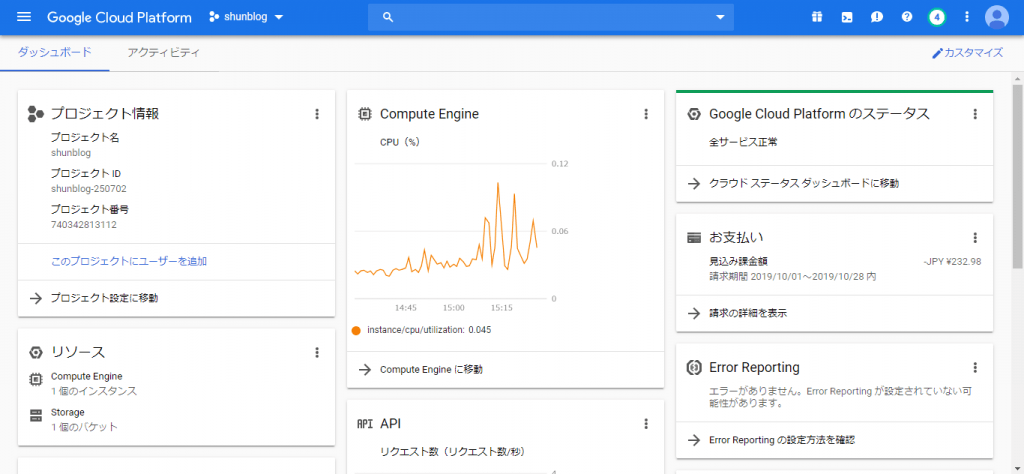This screenshot has height=474, width=1024.
Task: Open the プロジェクト情報 card options menu
Action: tap(317, 114)
